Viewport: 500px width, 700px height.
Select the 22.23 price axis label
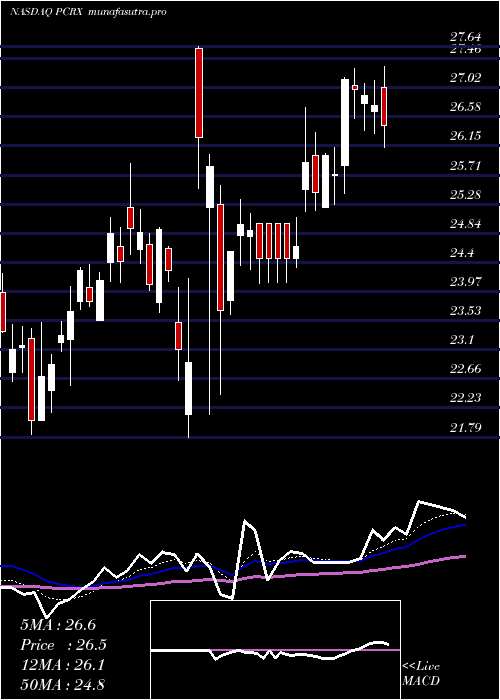click(x=466, y=398)
